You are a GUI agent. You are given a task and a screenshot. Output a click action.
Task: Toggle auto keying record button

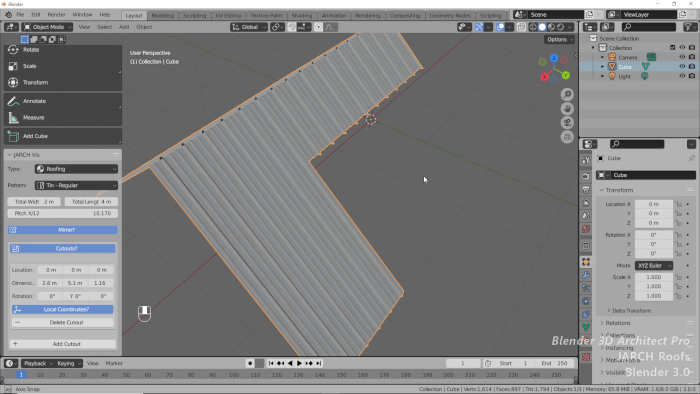click(250, 364)
